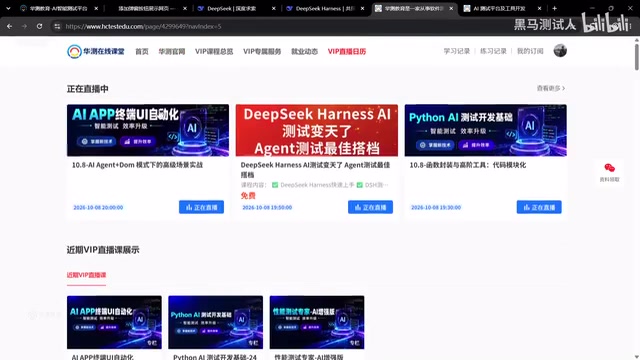This screenshot has height=360, width=640.
Task: Open a new browser tab with plus icon
Action: tap(554, 8)
